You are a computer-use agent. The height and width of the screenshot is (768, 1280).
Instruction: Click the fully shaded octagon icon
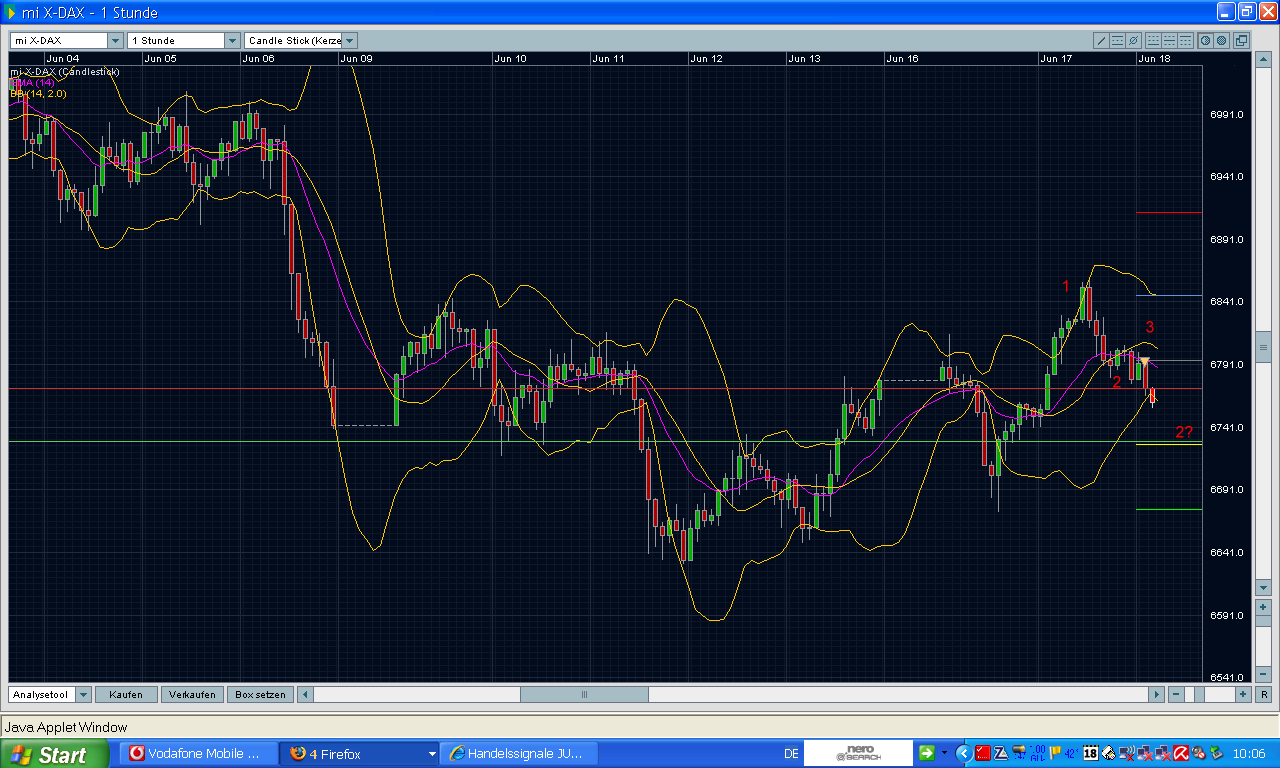1221,41
